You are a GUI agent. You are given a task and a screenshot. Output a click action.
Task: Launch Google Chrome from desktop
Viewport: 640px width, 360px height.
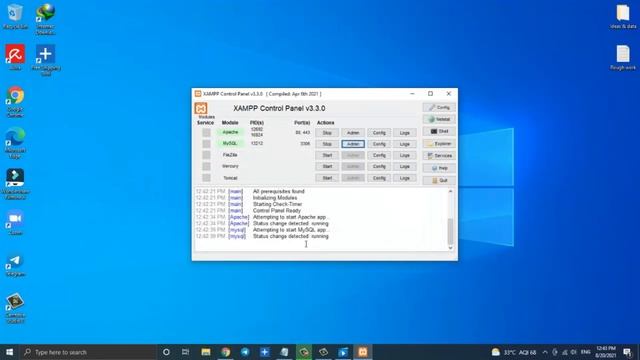point(15,101)
